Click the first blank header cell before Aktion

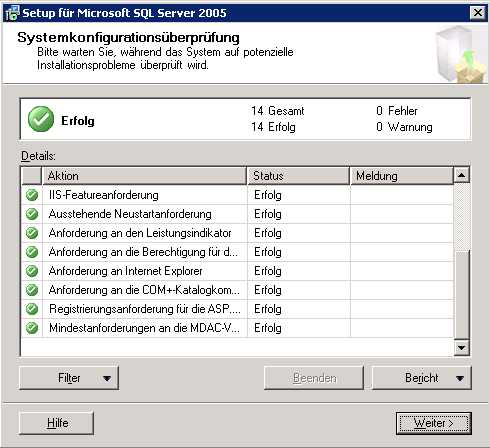(32, 176)
